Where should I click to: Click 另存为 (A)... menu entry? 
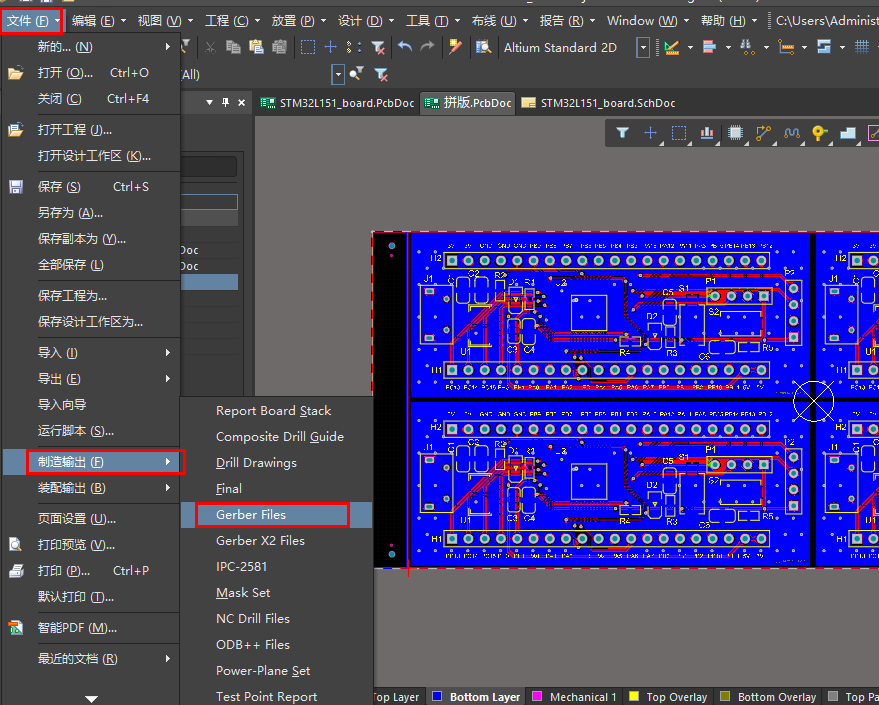pyautogui.click(x=92, y=213)
